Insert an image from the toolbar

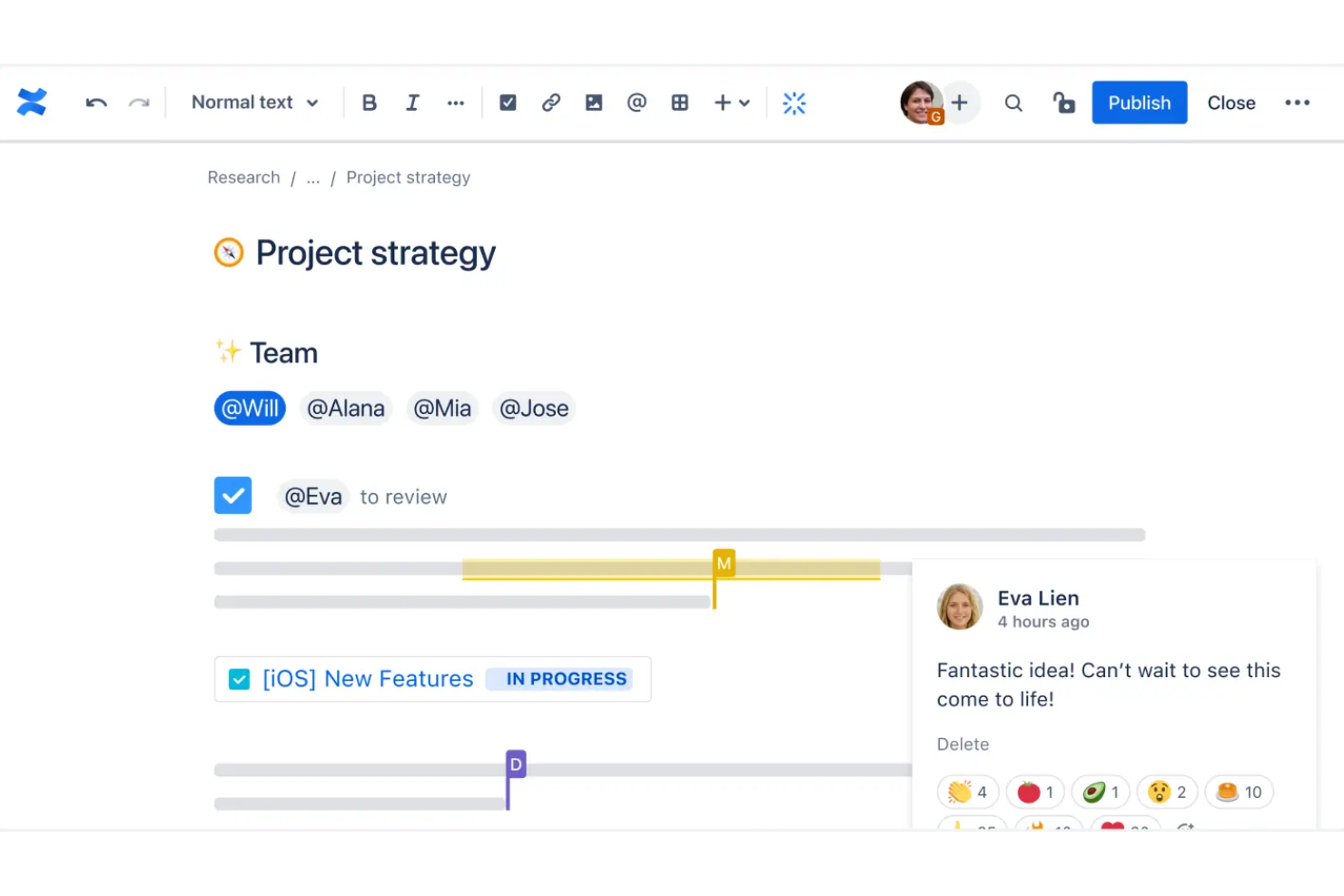tap(594, 102)
